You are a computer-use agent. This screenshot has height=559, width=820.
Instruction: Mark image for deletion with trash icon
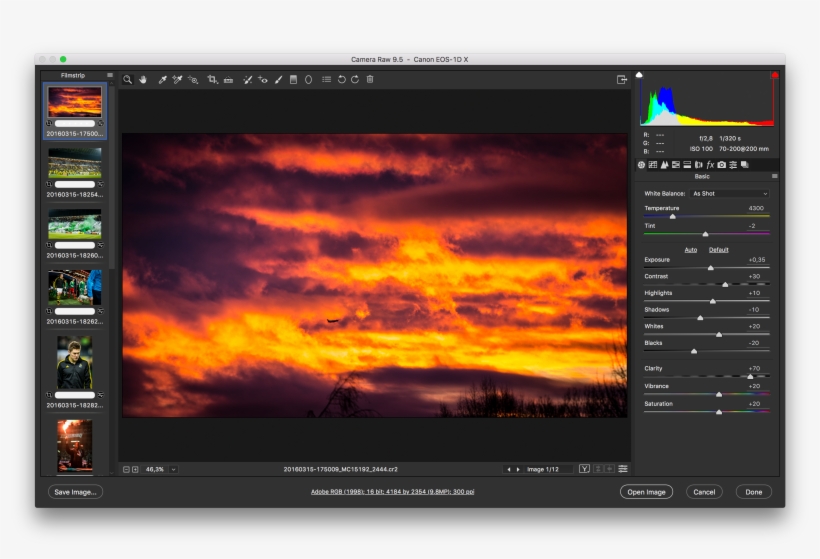coord(370,79)
